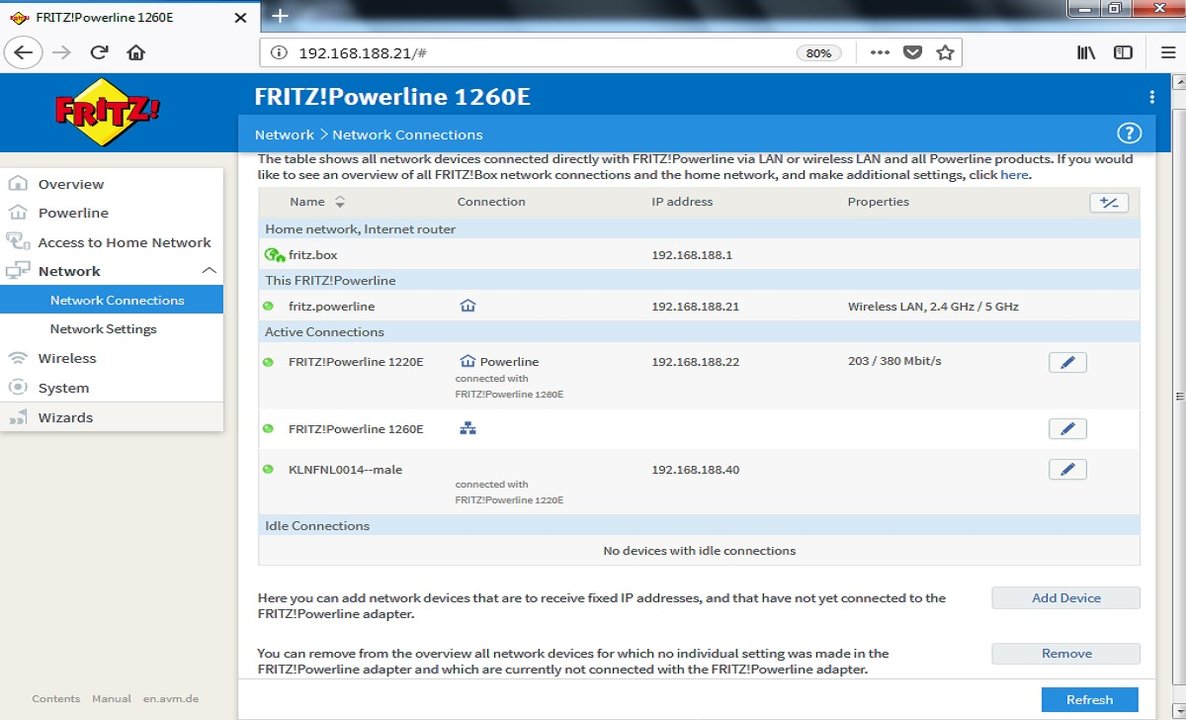1186x720 pixels.
Task: Select IP address 192.168.188.22
Action: click(695, 362)
